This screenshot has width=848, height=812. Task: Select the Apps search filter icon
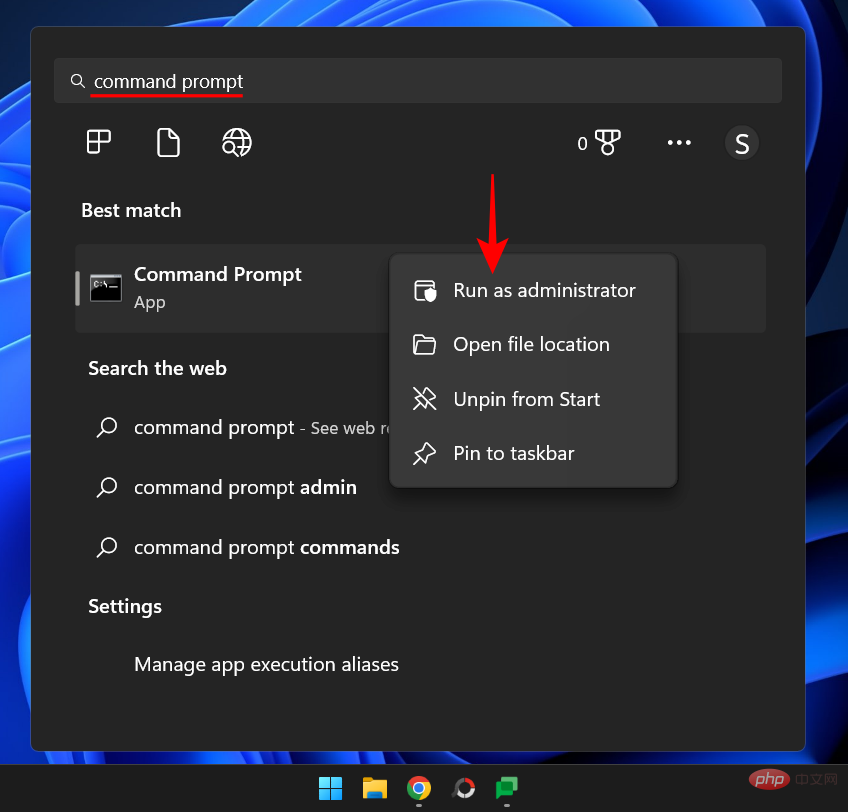[x=98, y=142]
